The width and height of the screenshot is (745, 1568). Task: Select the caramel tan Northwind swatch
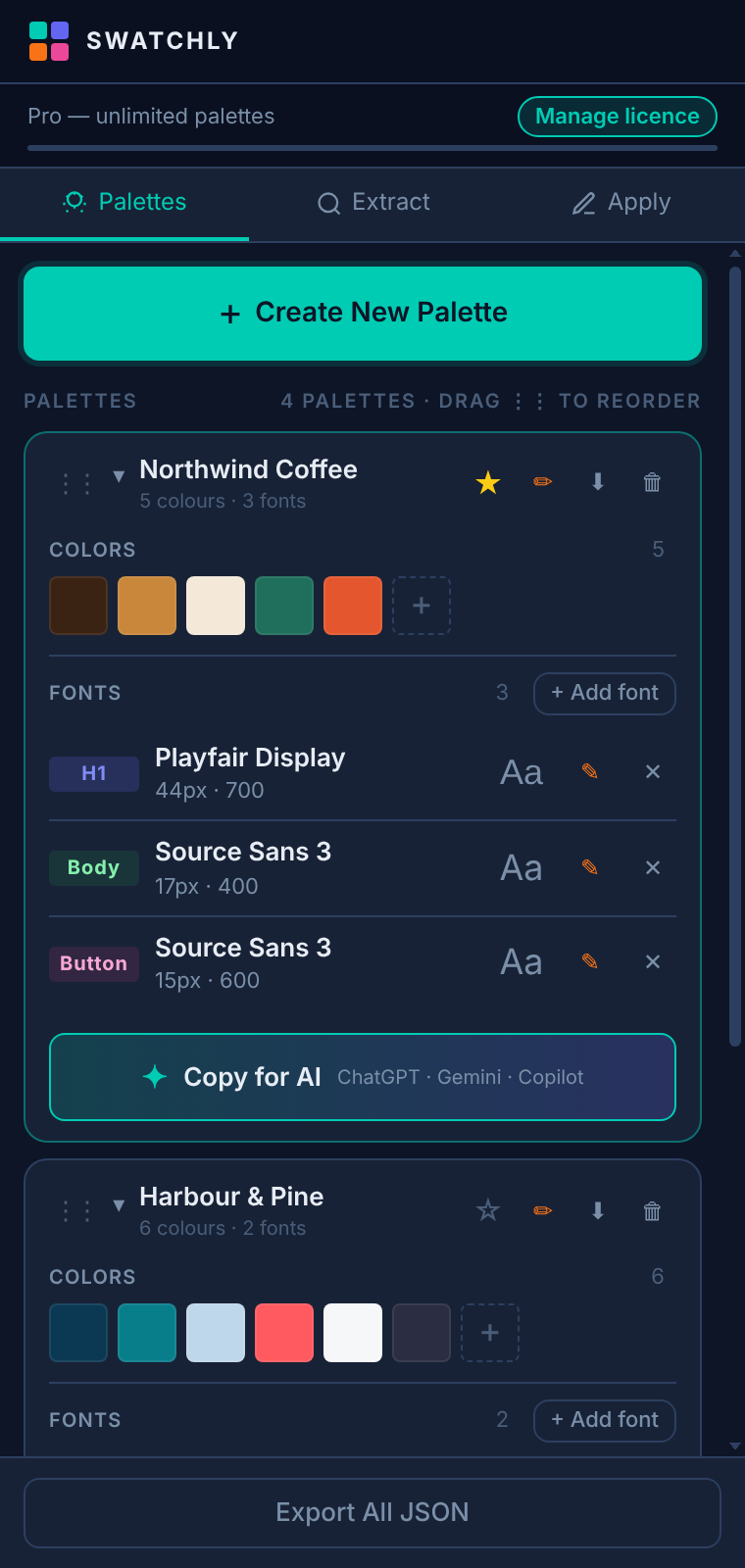click(147, 606)
